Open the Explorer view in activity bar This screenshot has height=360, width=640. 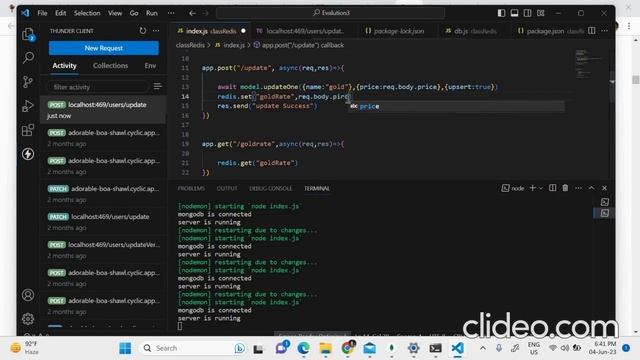click(28, 34)
